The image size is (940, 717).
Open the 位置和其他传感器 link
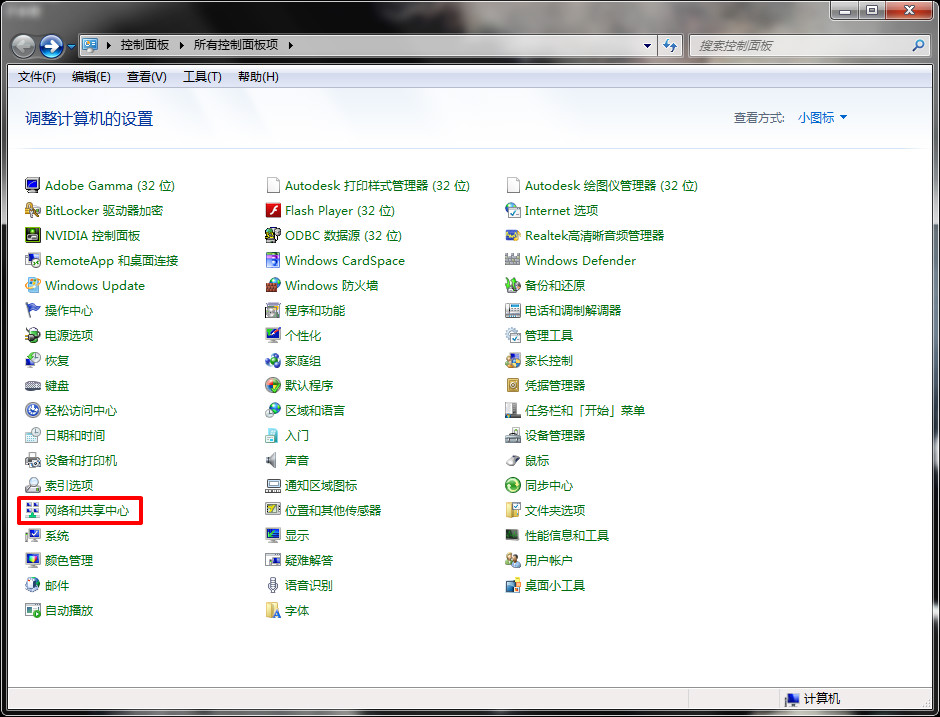coord(333,510)
